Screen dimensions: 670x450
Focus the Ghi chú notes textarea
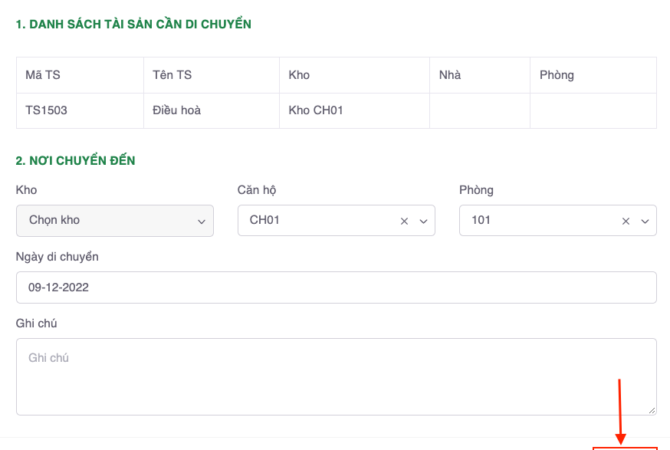click(x=336, y=376)
